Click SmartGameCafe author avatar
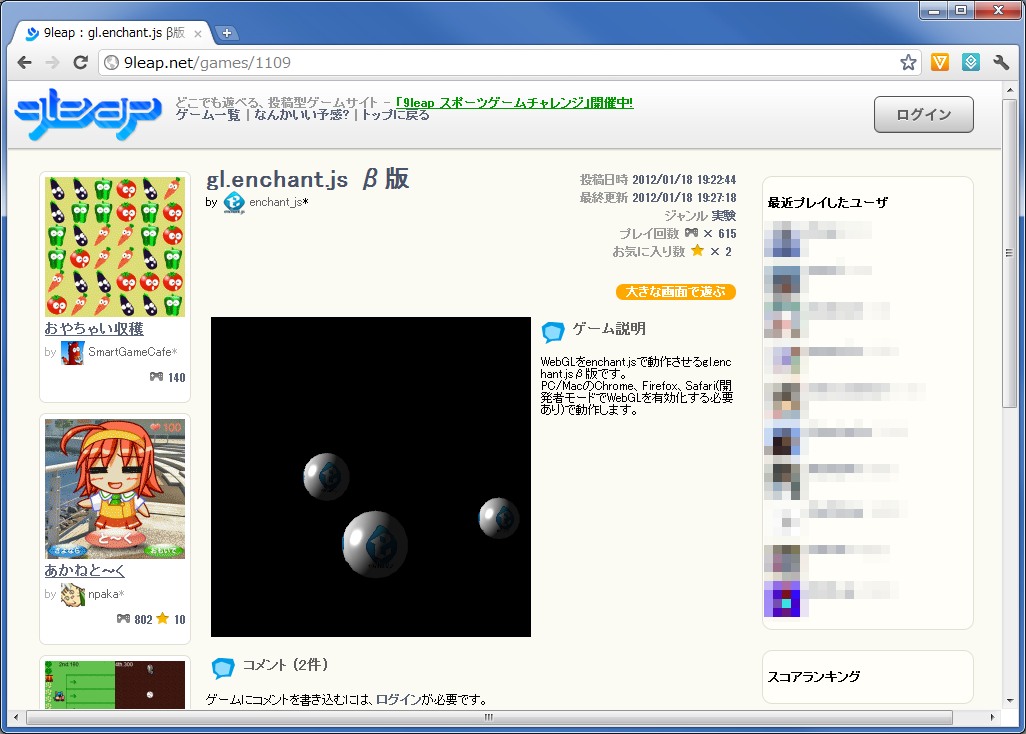 pos(73,353)
